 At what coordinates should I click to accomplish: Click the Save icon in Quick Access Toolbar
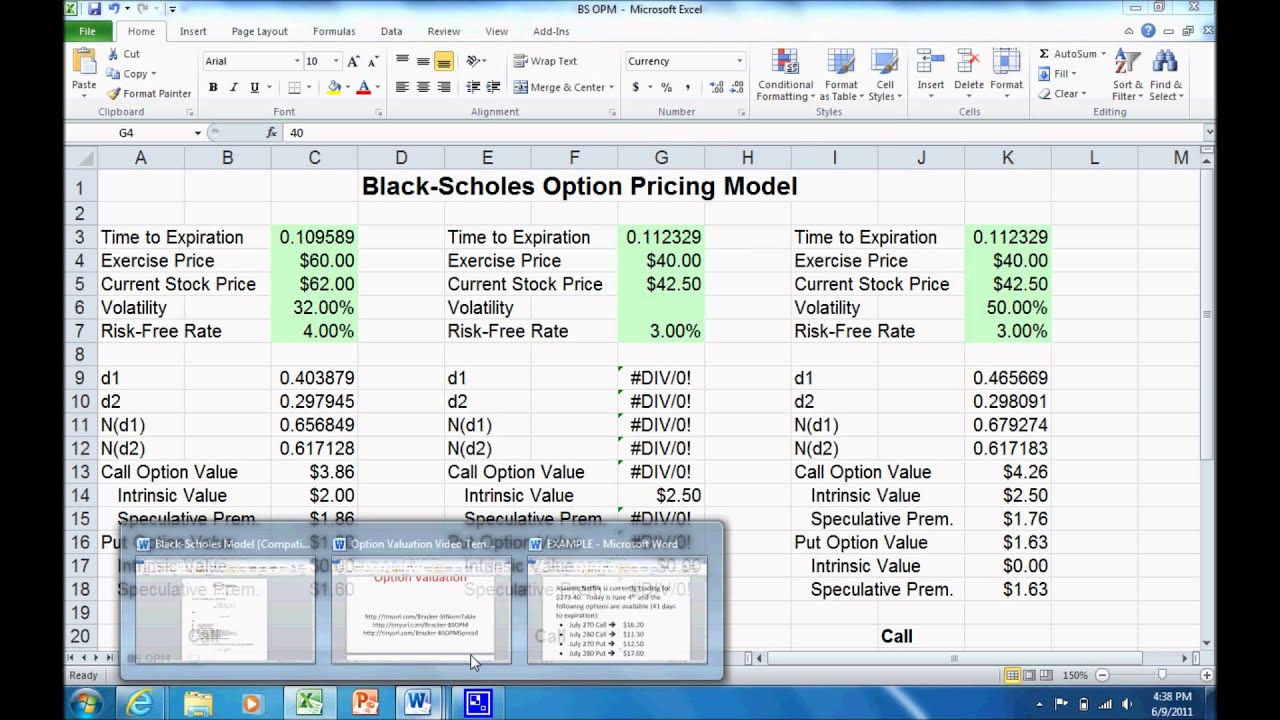click(95, 9)
